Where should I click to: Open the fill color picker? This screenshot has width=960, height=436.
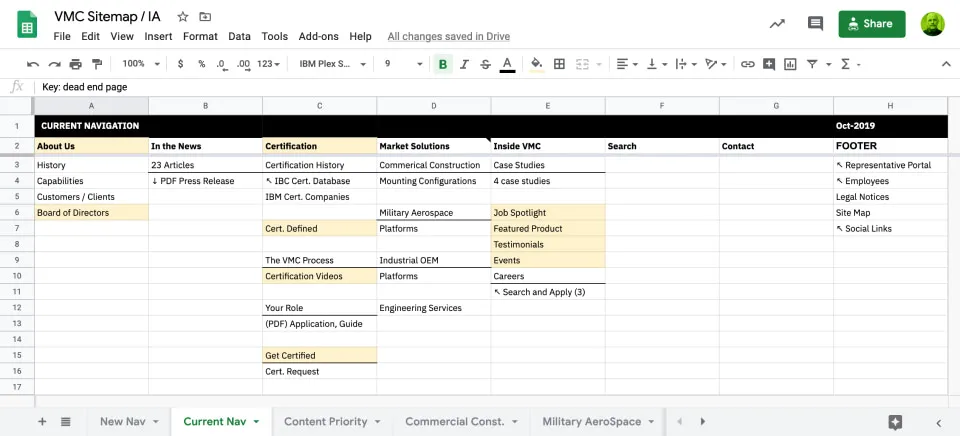point(536,64)
